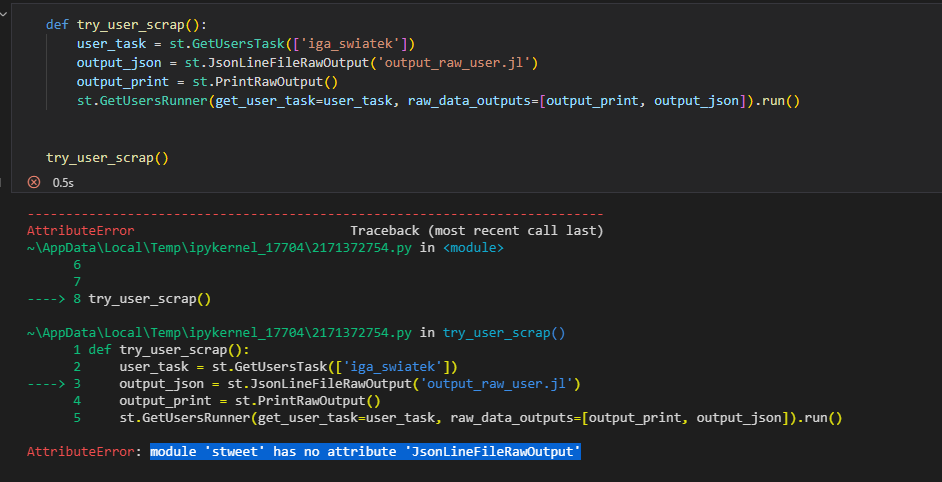Open the ipykernel file path before 'try_user_scrap()'

click(x=219, y=332)
